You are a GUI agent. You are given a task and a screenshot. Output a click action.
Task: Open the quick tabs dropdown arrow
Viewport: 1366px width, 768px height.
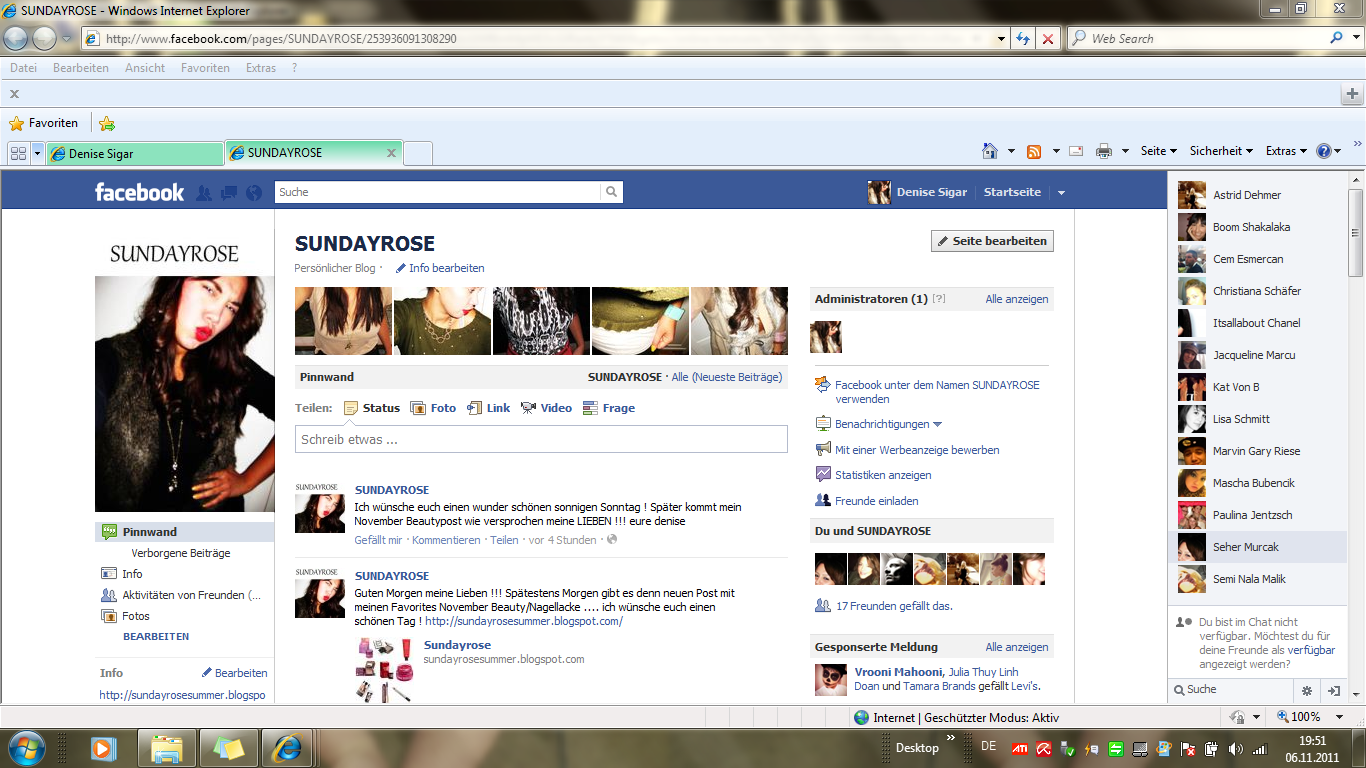pyautogui.click(x=38, y=153)
